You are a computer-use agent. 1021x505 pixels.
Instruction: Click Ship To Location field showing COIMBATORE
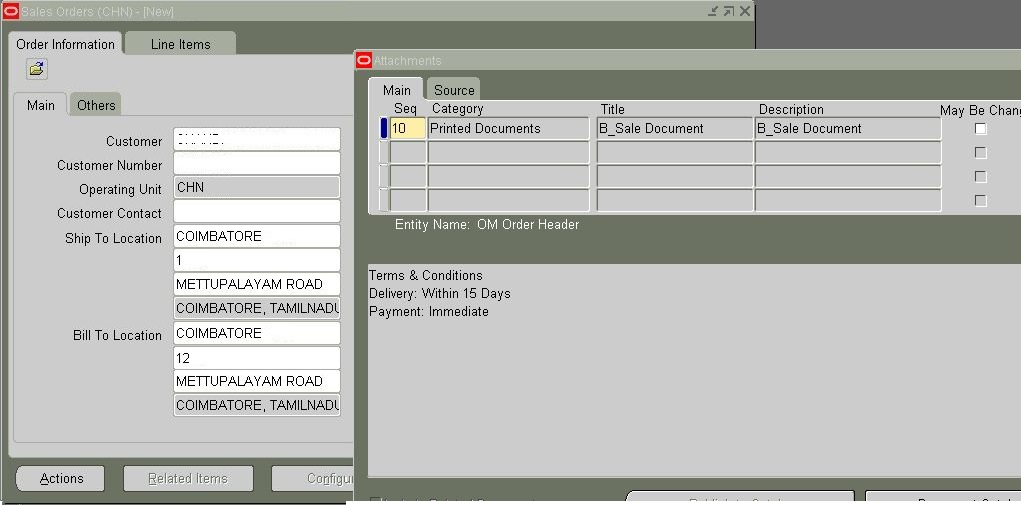pyautogui.click(x=257, y=236)
